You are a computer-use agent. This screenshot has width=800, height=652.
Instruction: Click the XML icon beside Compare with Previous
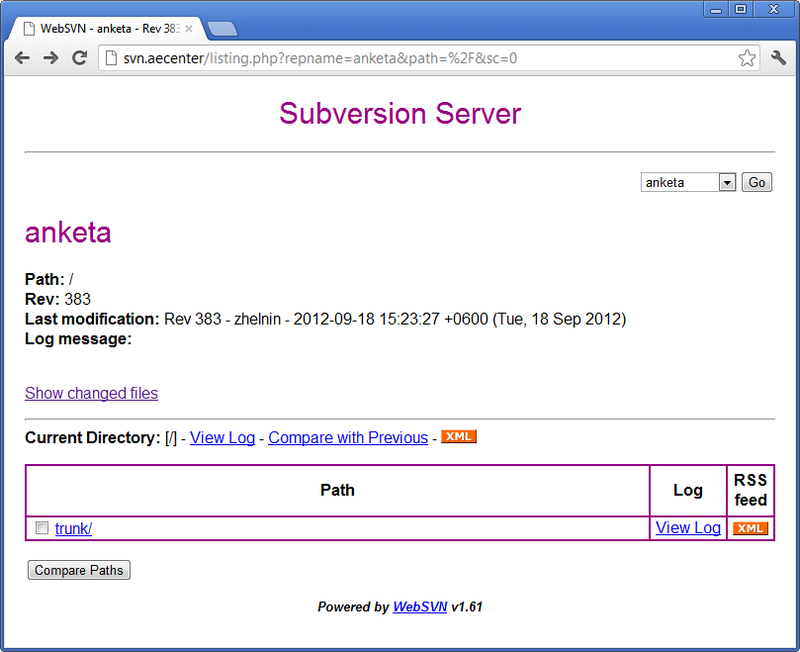click(x=459, y=437)
